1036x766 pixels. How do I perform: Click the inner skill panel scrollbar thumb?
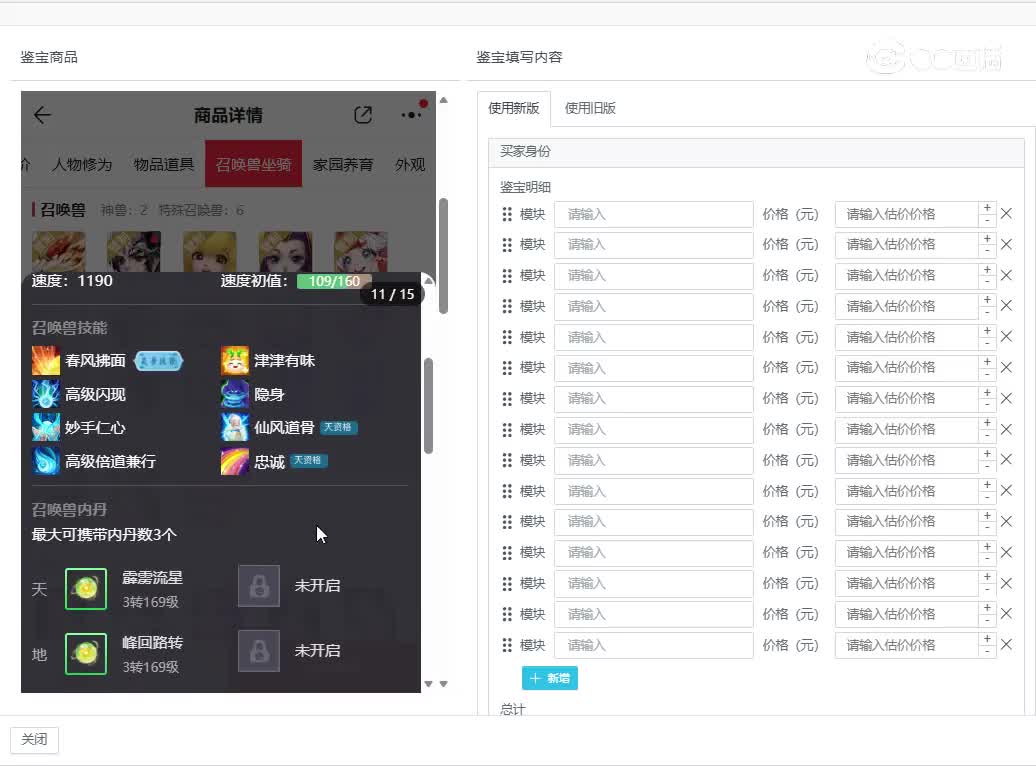[x=428, y=406]
